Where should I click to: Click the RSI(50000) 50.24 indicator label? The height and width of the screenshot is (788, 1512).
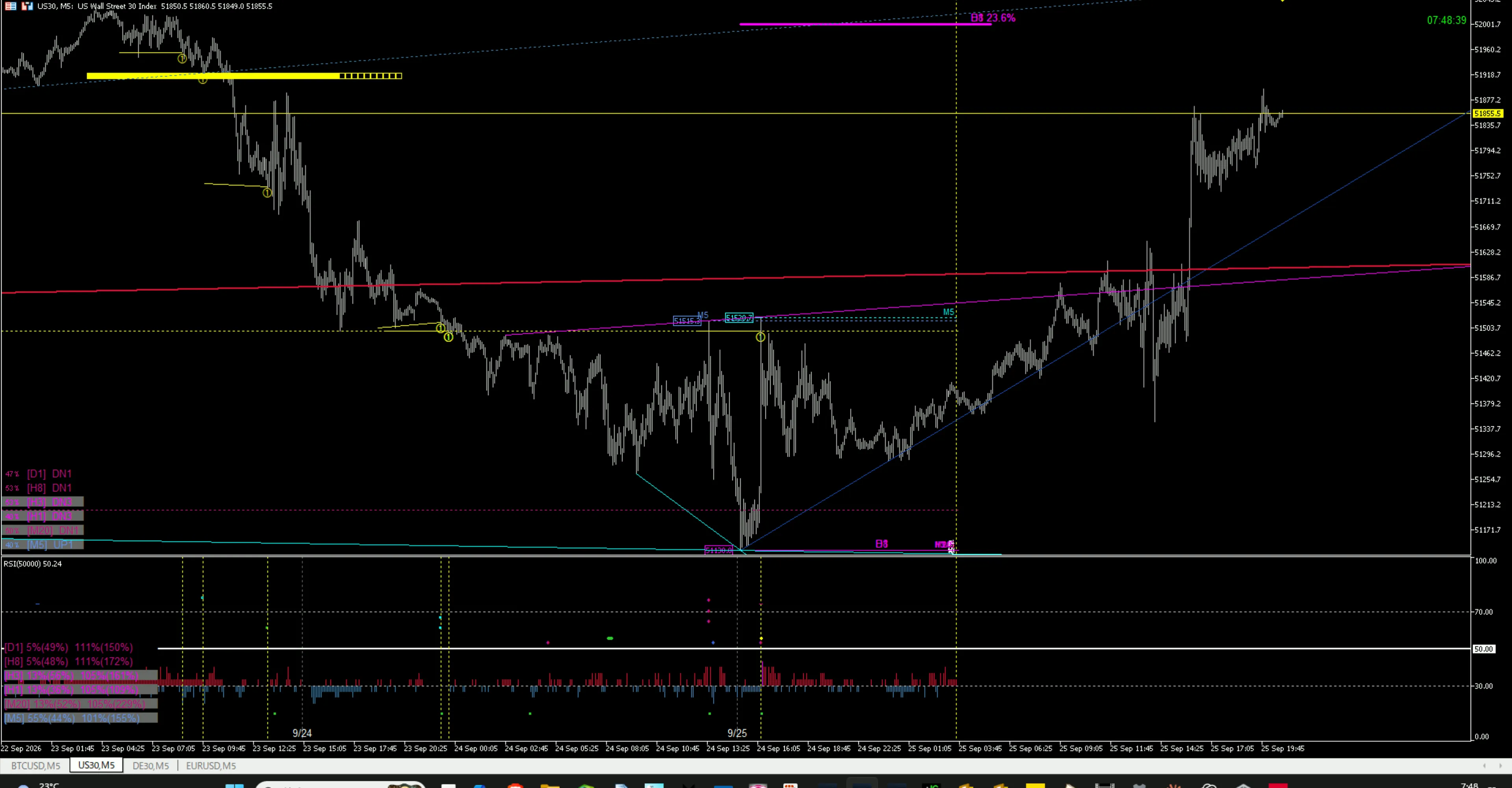click(32, 564)
